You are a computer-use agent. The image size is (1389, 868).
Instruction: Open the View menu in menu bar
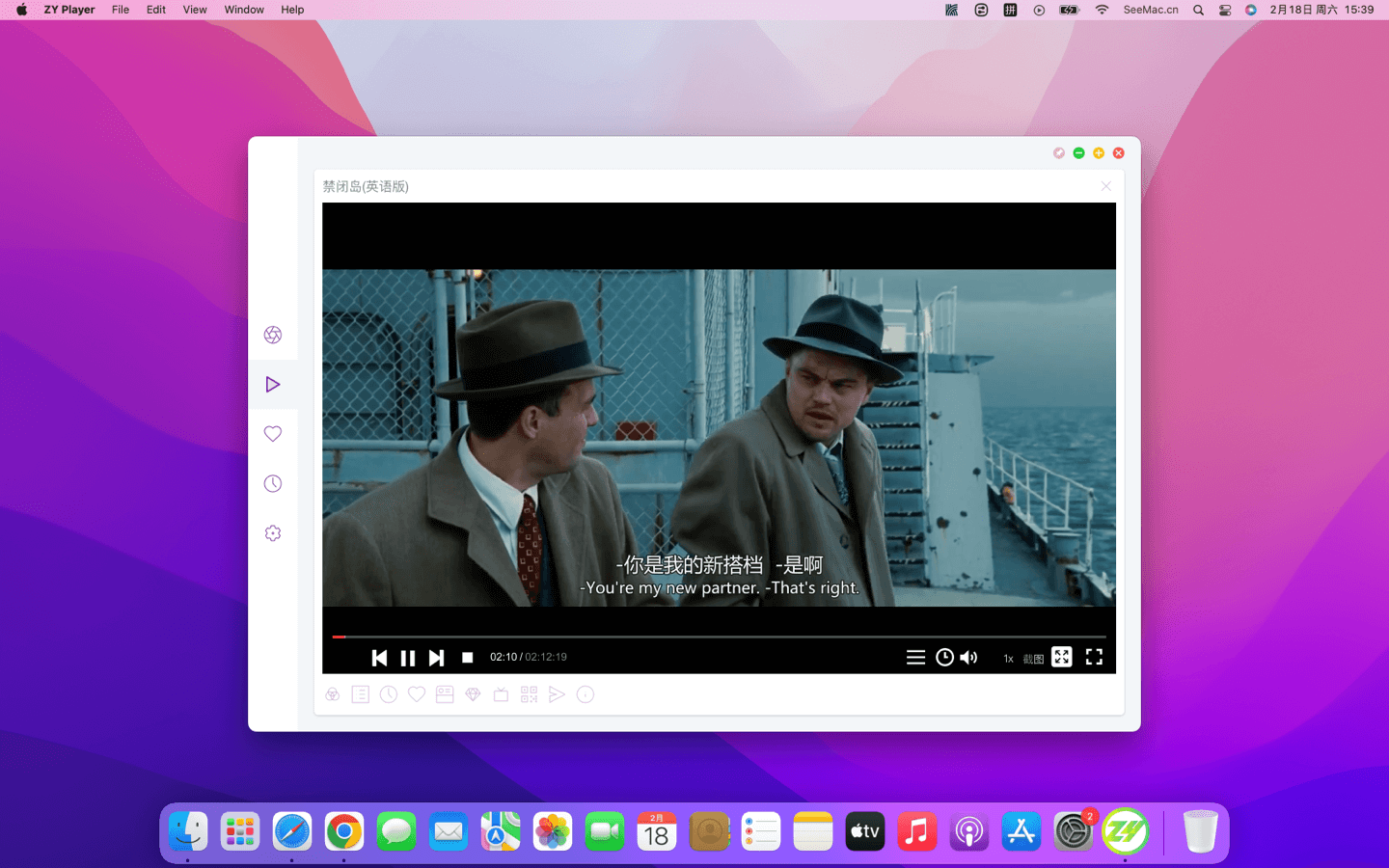(195, 10)
